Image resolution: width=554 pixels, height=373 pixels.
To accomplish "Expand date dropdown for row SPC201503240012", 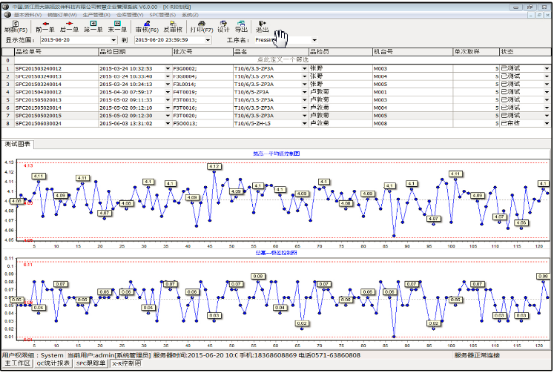I will 168,69.
